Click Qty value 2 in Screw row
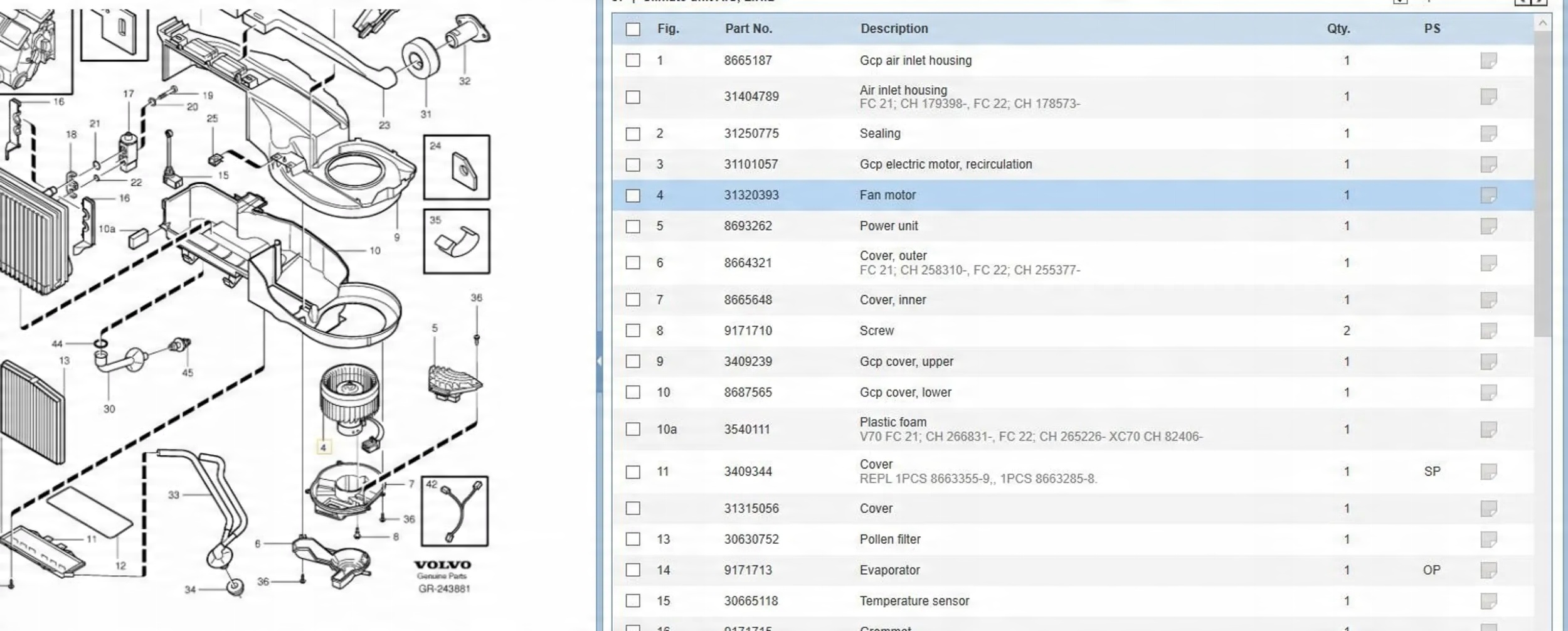Image resolution: width=1568 pixels, height=631 pixels. pos(1347,331)
